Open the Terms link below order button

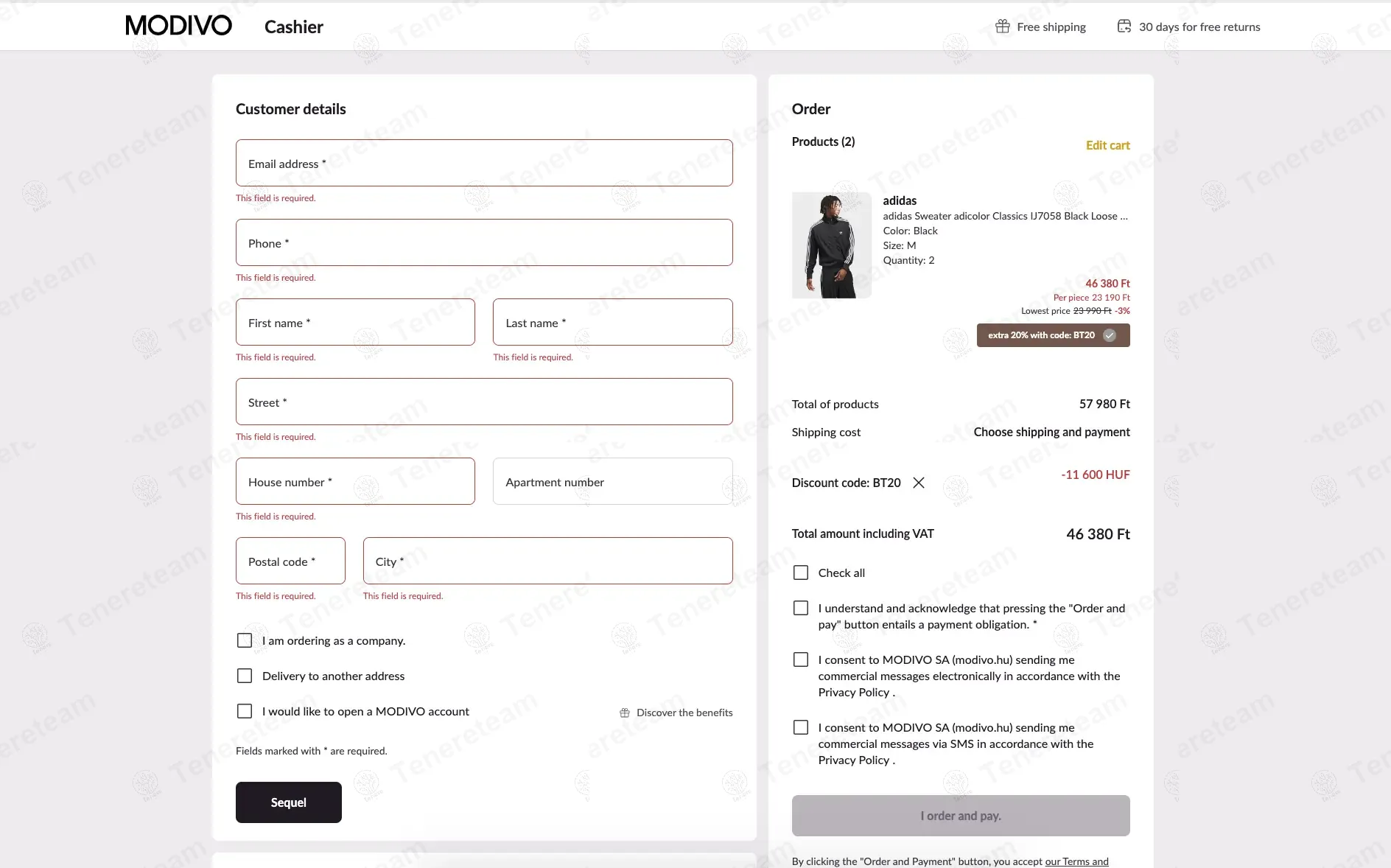(x=1076, y=861)
